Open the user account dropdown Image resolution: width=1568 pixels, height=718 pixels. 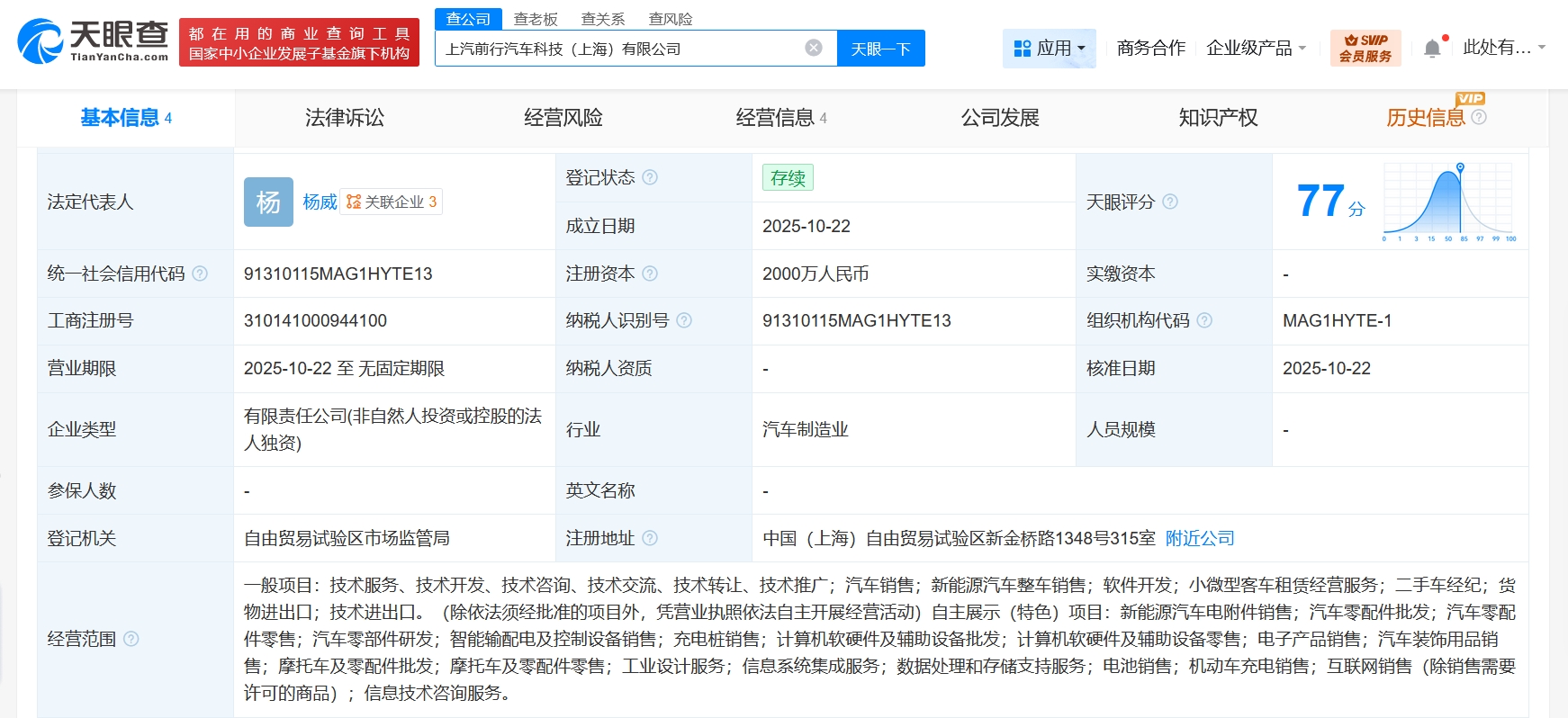[1503, 48]
